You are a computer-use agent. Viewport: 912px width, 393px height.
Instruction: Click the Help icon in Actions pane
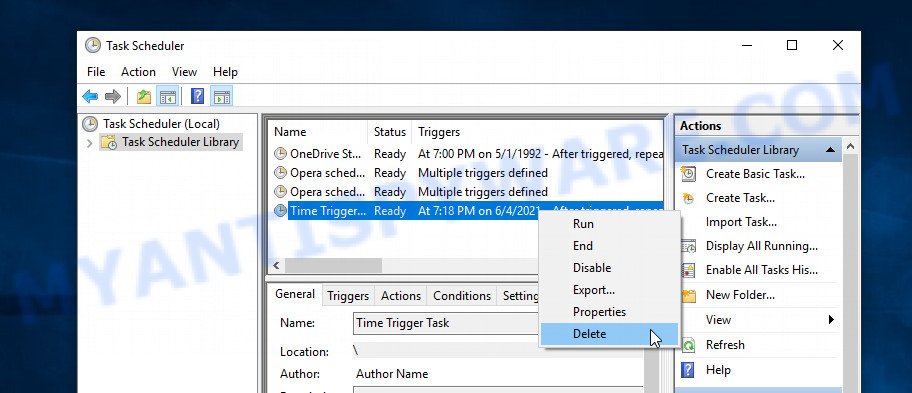pos(688,370)
